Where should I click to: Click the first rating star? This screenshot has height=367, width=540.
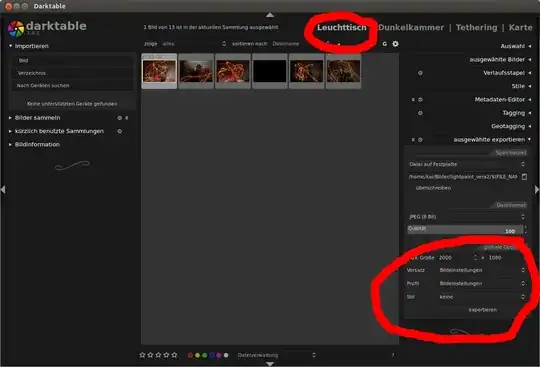click(142, 355)
